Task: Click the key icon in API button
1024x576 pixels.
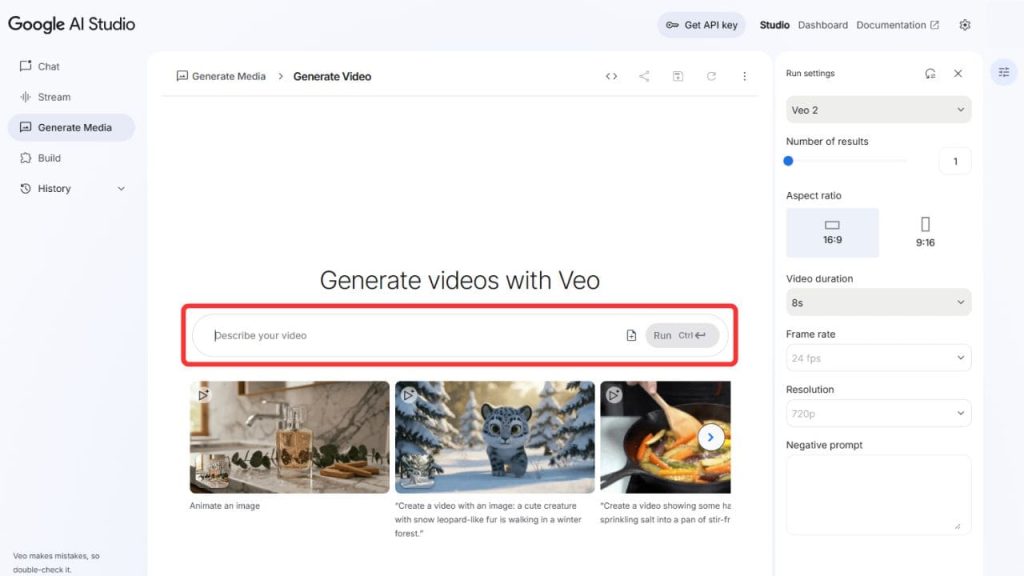Action: tap(672, 25)
